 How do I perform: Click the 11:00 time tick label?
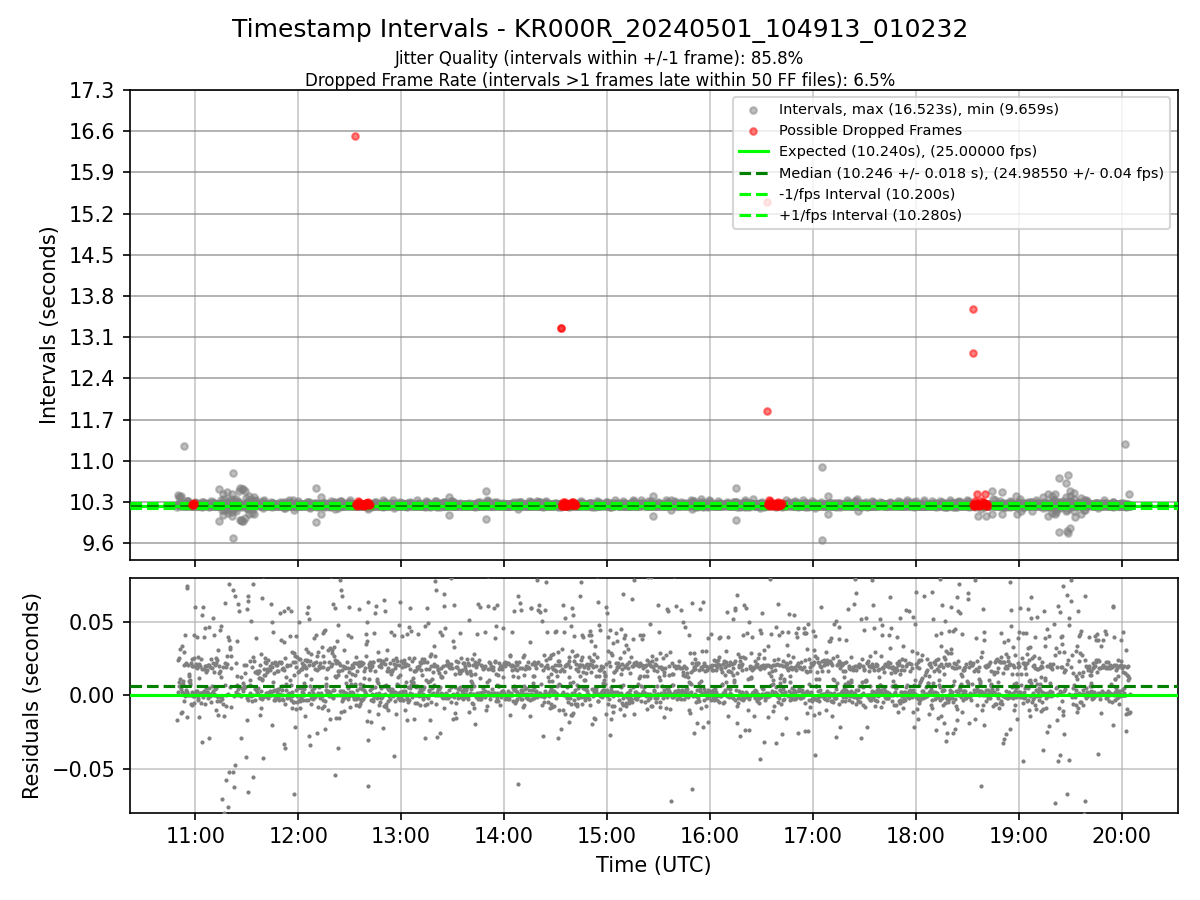(195, 836)
